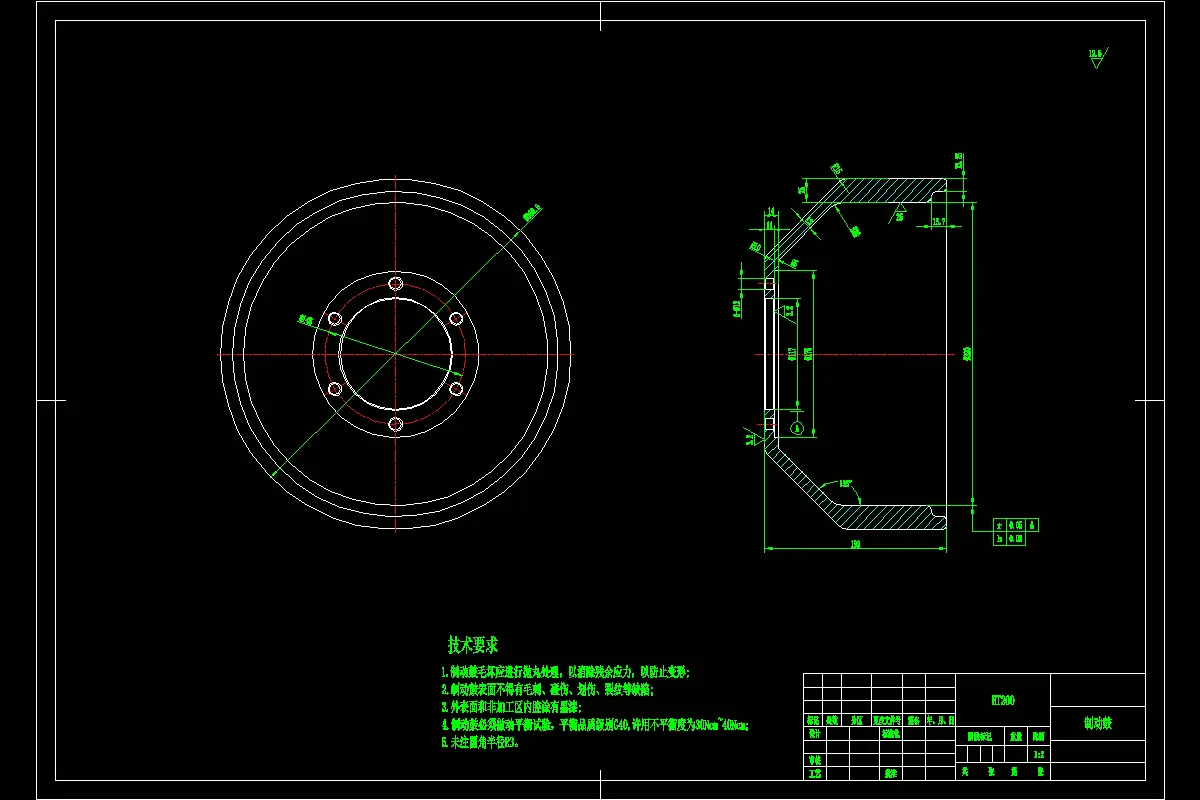Image resolution: width=1200 pixels, height=800 pixels.
Task: Click the 15.7 dimension on section view
Action: (x=939, y=221)
